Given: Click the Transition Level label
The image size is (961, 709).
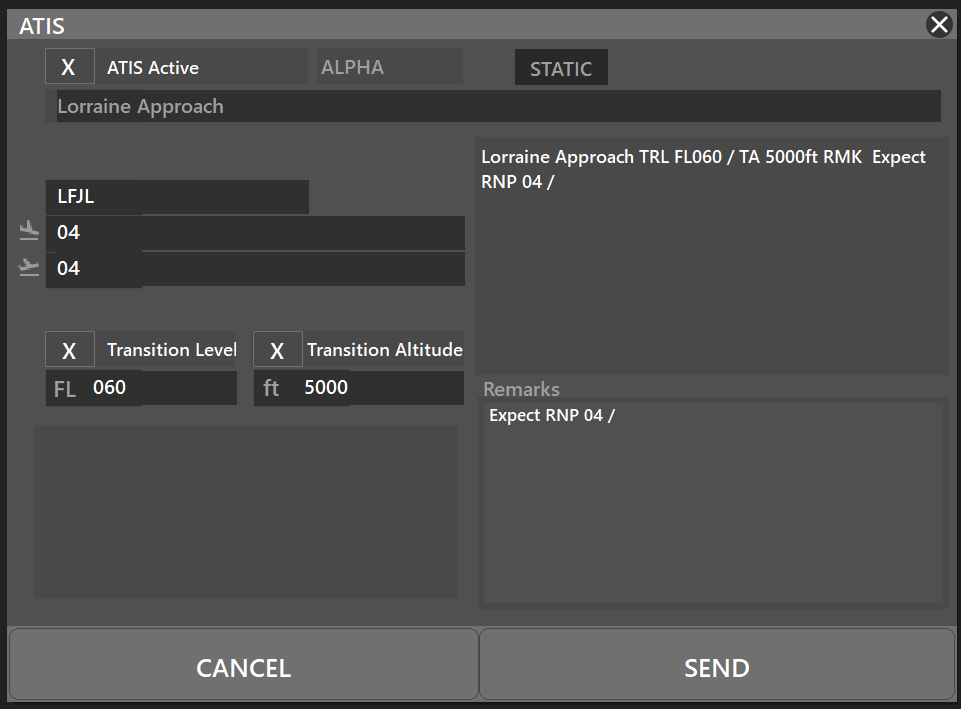Looking at the screenshot, I should coord(172,349).
